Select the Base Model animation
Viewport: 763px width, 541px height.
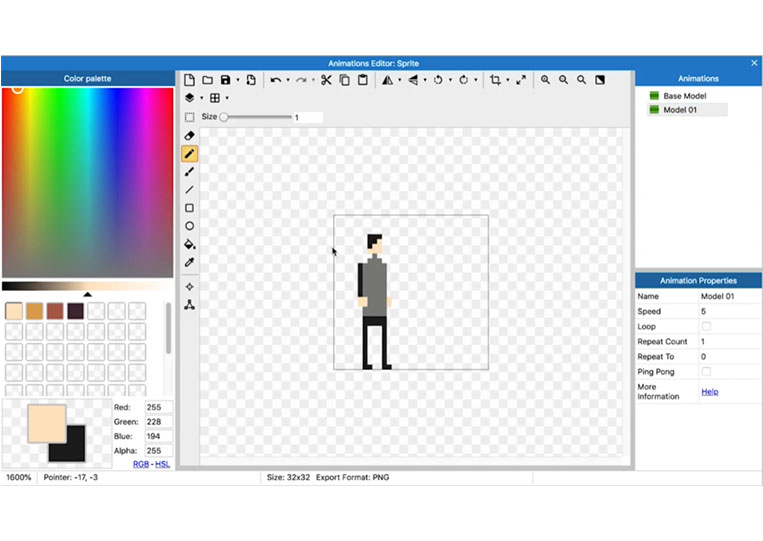click(x=684, y=96)
